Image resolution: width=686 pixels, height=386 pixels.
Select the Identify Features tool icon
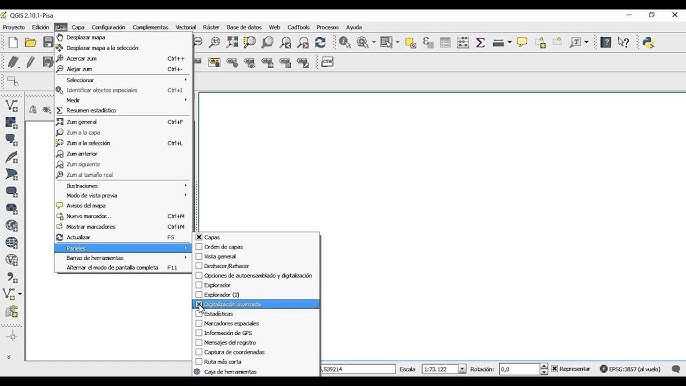click(345, 42)
